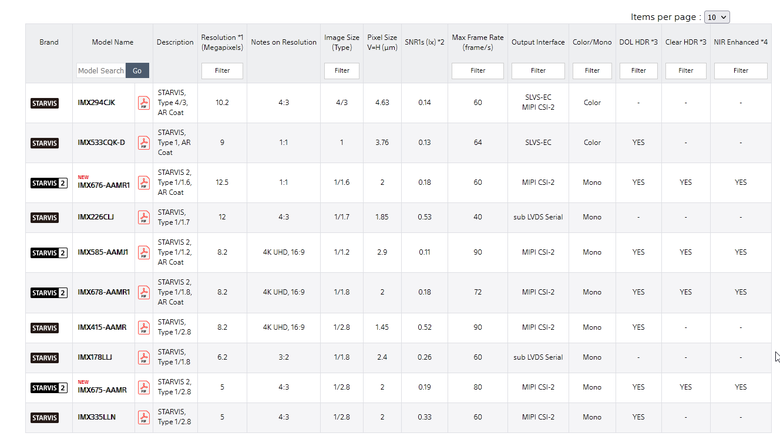The width and height of the screenshot is (780, 443).
Task: Open PDF datasheet for IMX676-AAMR1
Action: pos(144,182)
